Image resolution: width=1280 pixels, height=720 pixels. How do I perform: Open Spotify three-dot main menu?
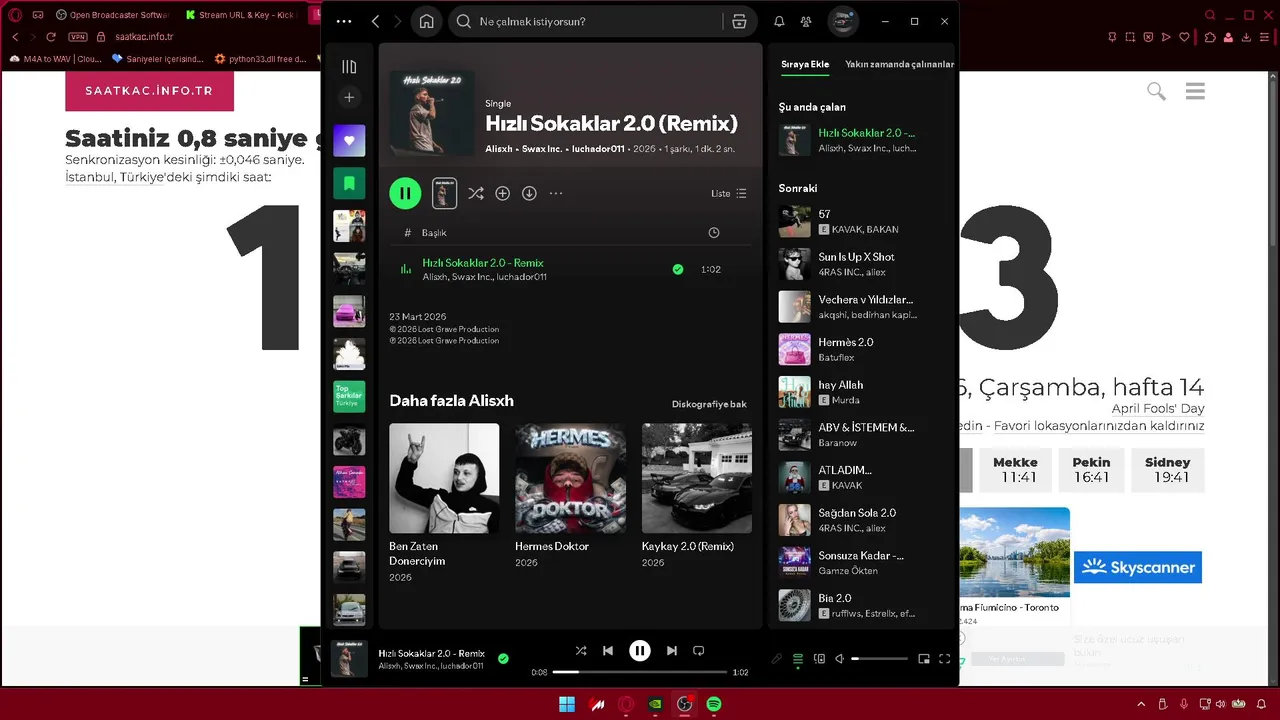[x=344, y=21]
